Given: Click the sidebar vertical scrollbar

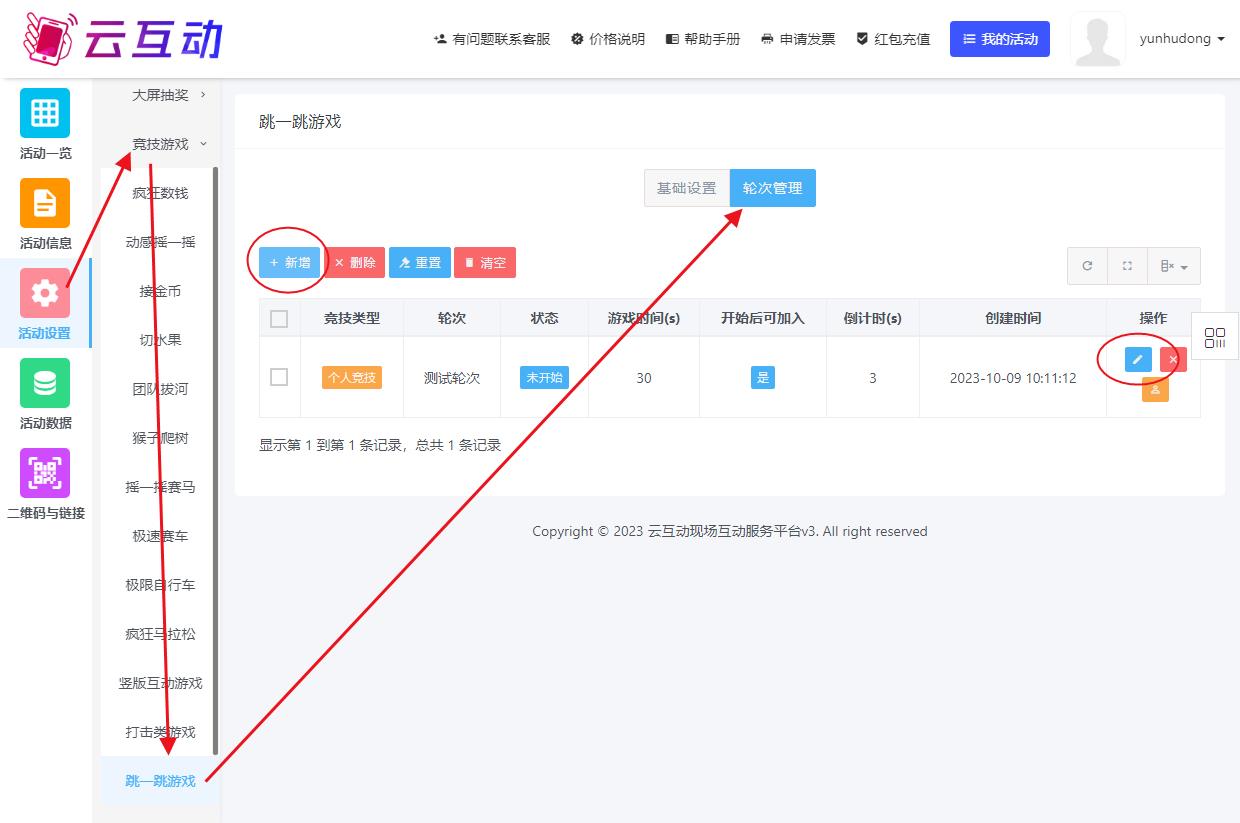Looking at the screenshot, I should click(215, 460).
